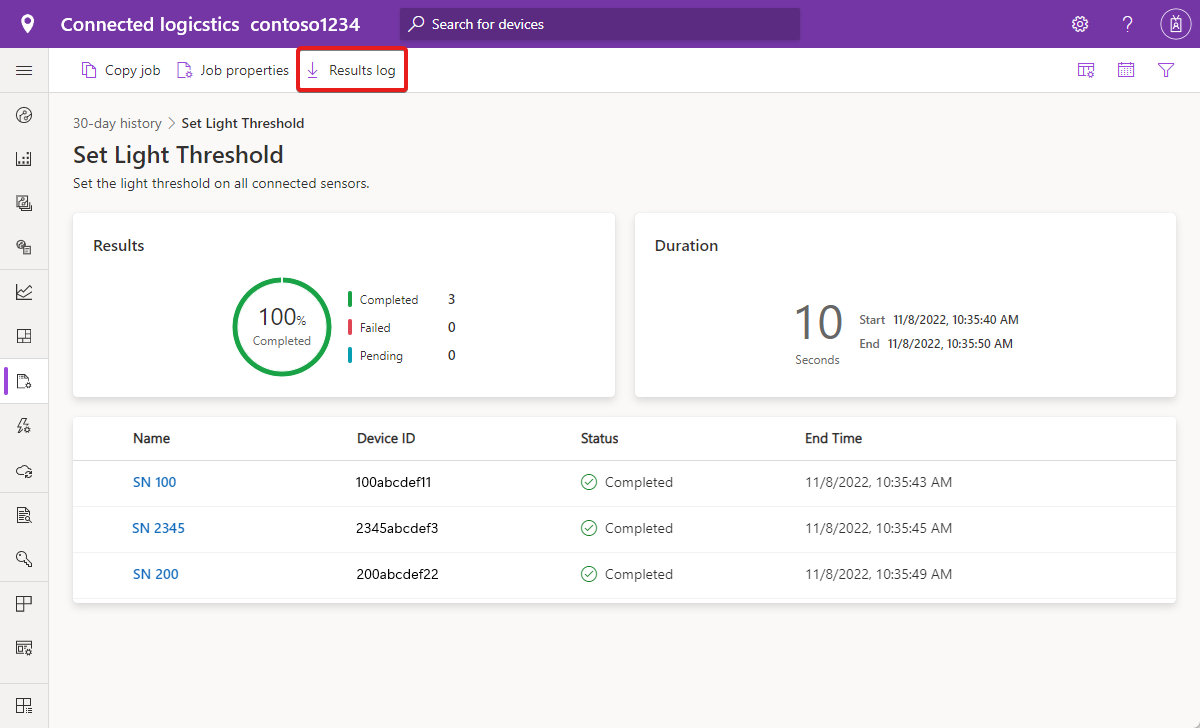Select device ID 2345abcdef3
This screenshot has width=1200, height=728.
[397, 528]
